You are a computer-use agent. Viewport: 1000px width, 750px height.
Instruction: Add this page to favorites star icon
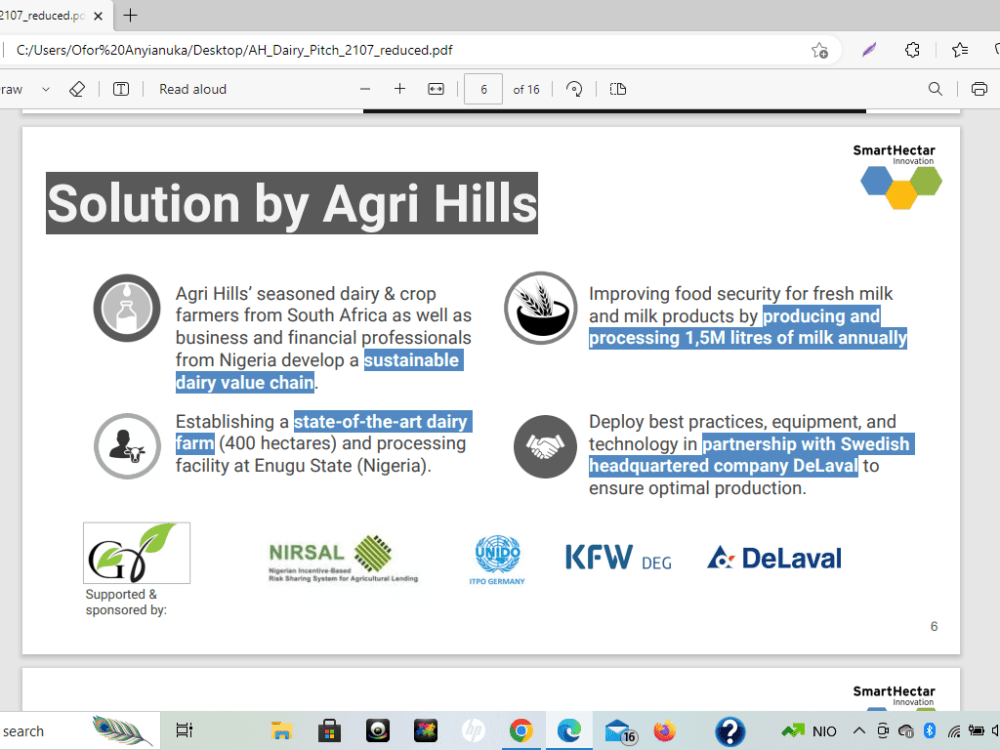(820, 50)
